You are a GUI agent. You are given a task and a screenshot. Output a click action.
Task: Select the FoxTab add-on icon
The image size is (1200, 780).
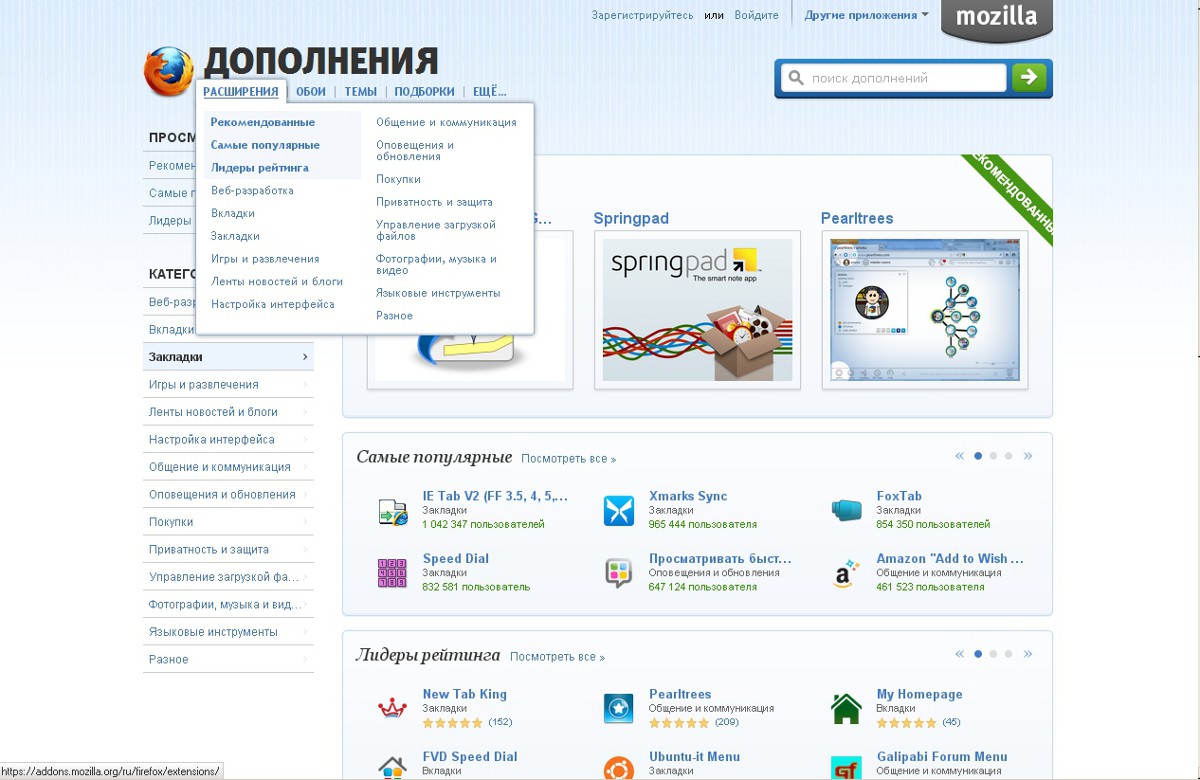(846, 510)
